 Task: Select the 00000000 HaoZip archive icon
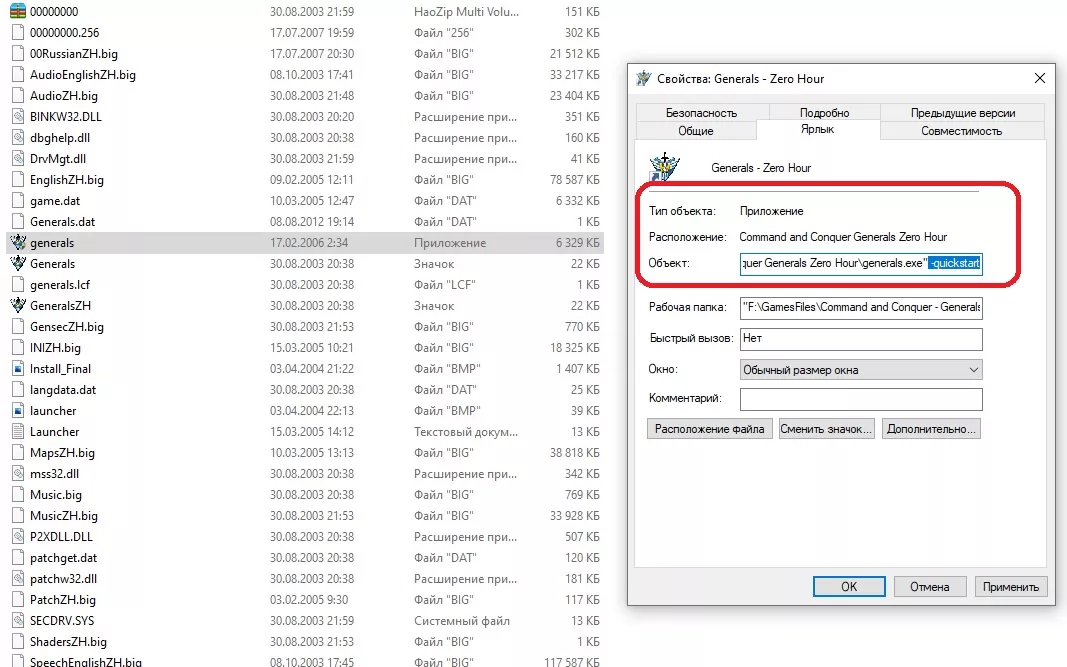pyautogui.click(x=18, y=12)
